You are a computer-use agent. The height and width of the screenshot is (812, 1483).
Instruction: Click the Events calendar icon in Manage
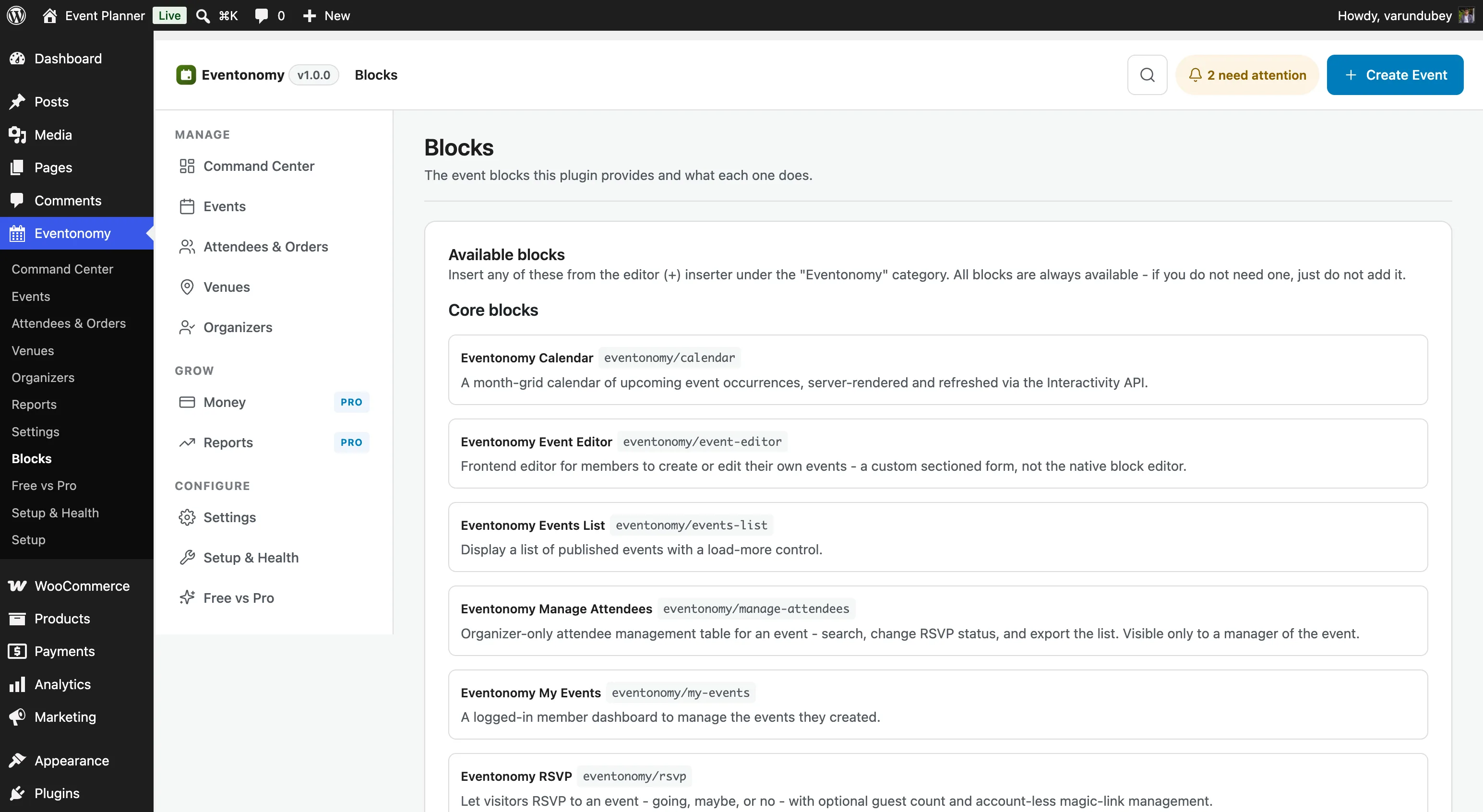click(187, 206)
